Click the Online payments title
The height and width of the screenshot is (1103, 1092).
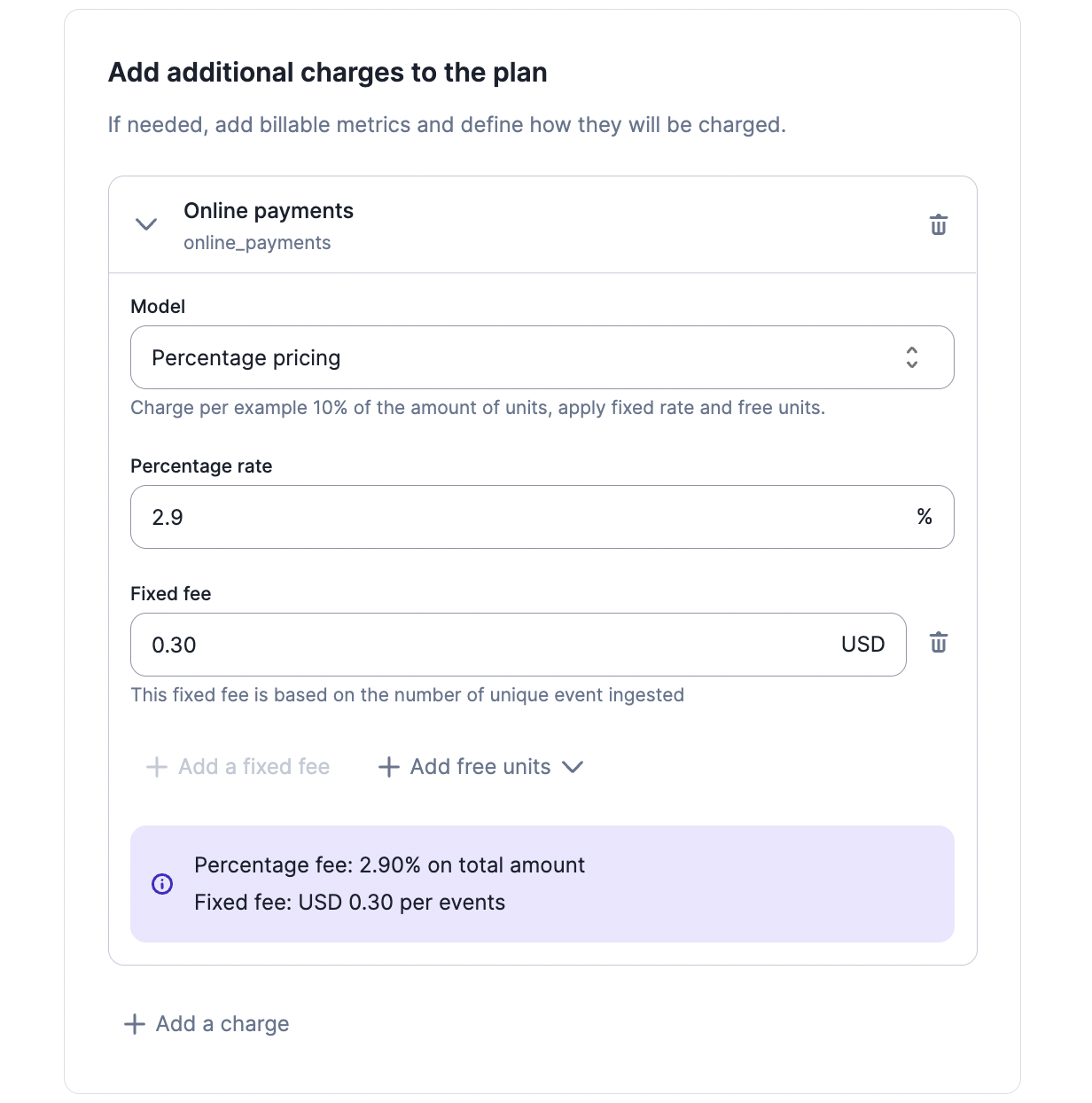tap(269, 211)
